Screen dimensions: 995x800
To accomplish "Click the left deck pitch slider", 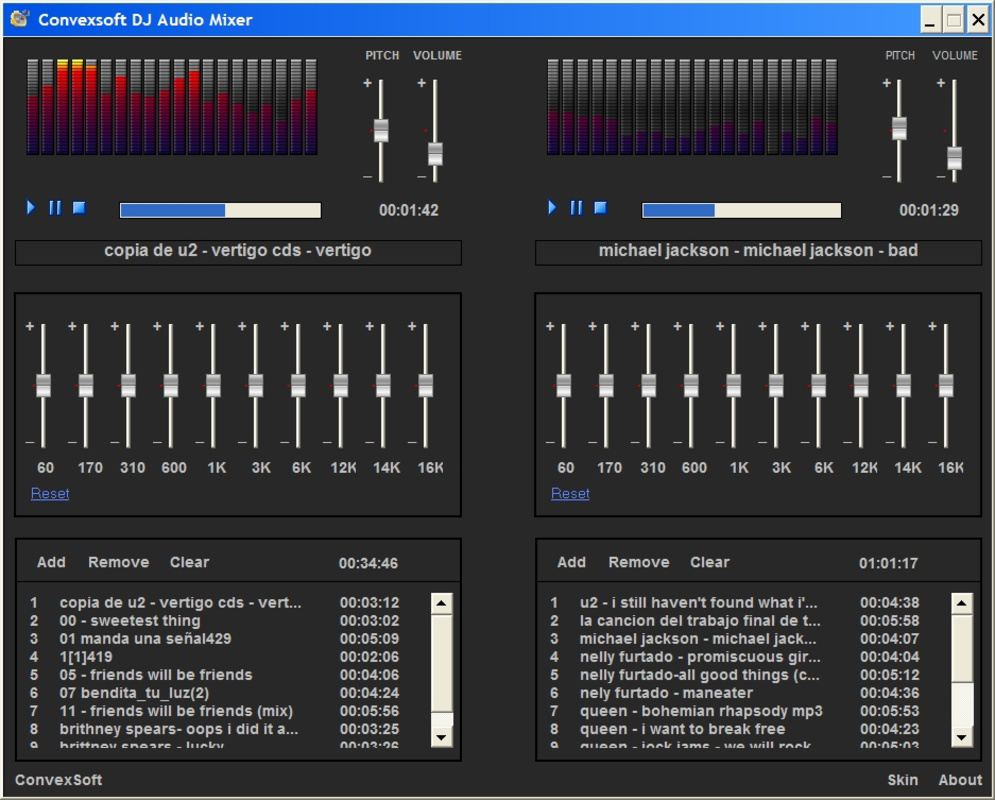I will (x=381, y=131).
